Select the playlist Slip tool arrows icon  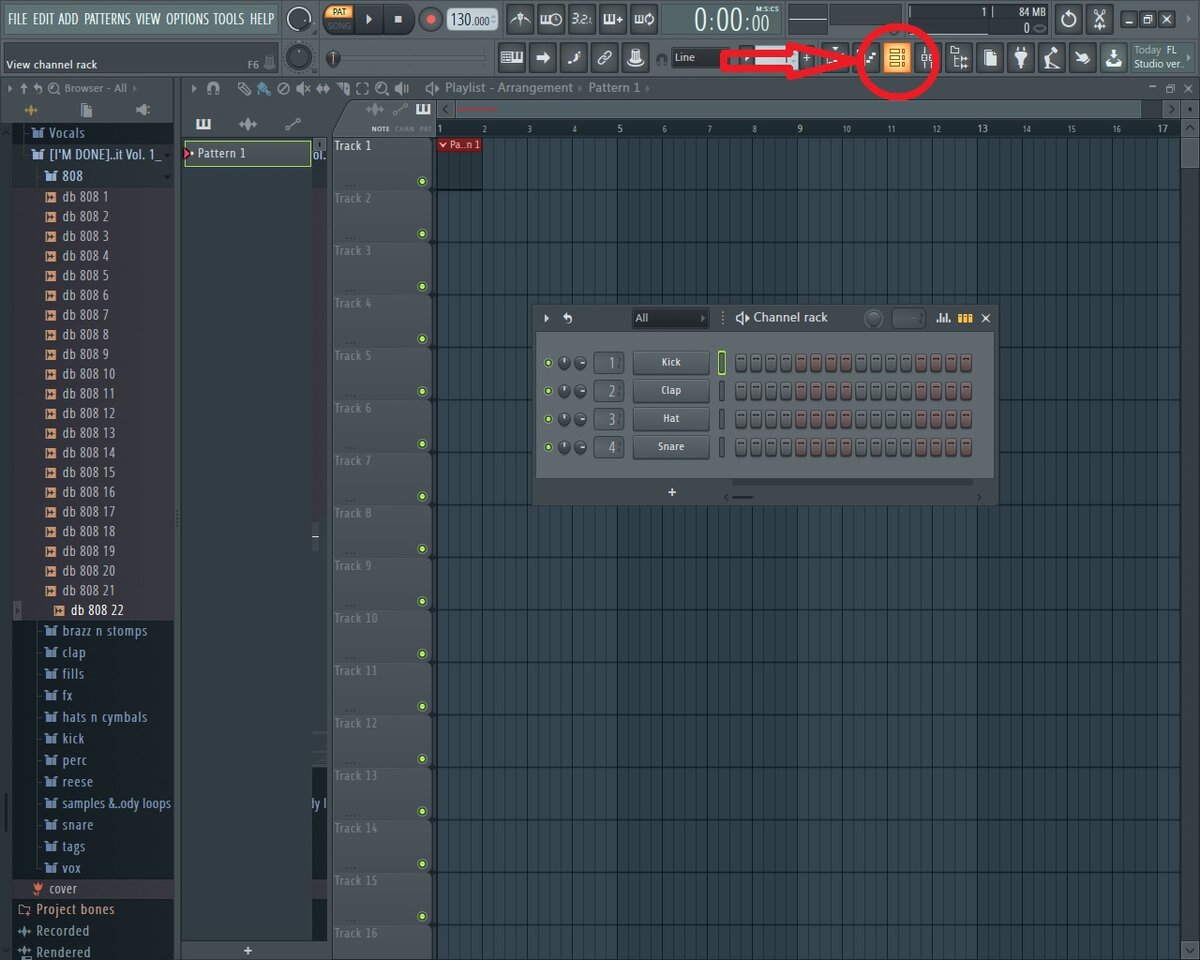[323, 88]
